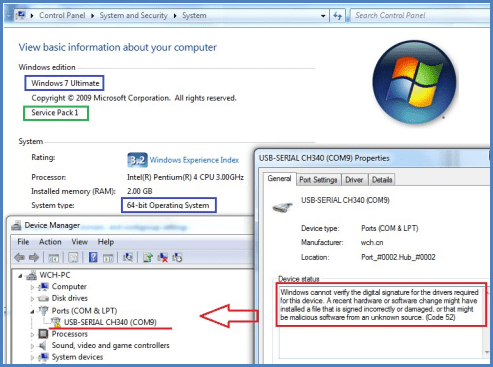Click the Control Panel icon in address bar
The image size is (493, 367).
tap(21, 15)
